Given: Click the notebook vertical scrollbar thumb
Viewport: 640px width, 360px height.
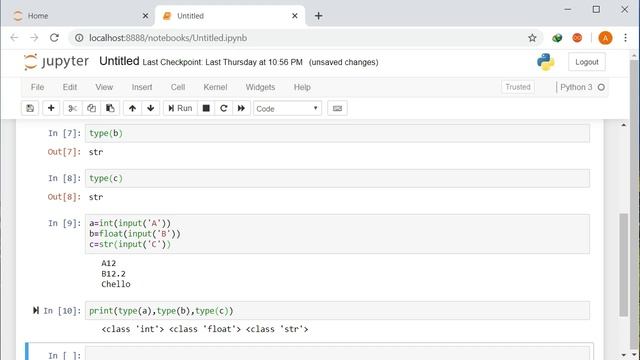Looking at the screenshot, I should click(x=624, y=264).
